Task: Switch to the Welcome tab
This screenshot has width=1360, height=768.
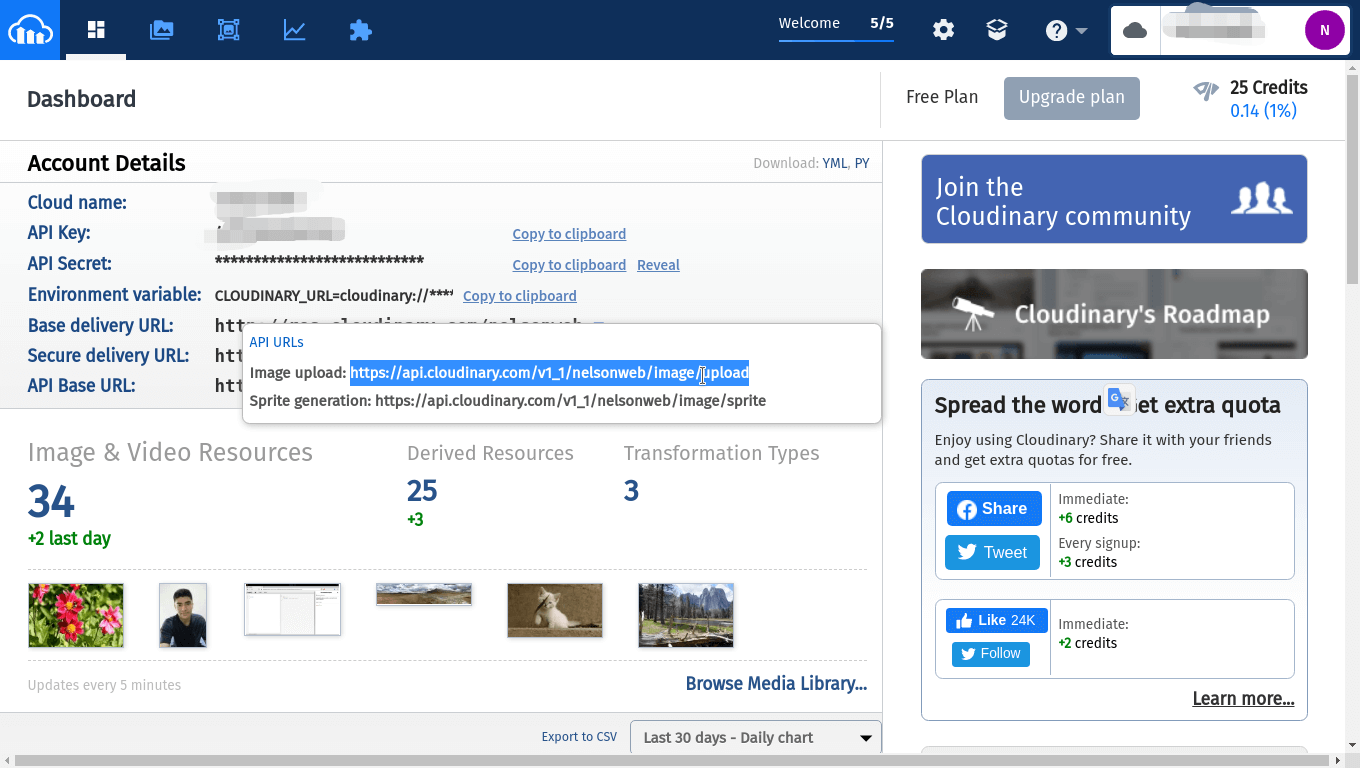Action: 810,23
